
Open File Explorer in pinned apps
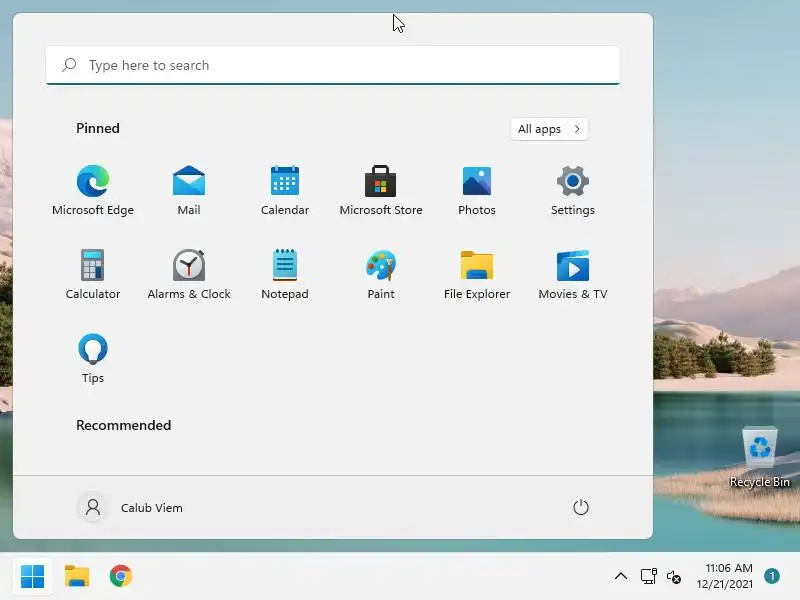(x=477, y=274)
